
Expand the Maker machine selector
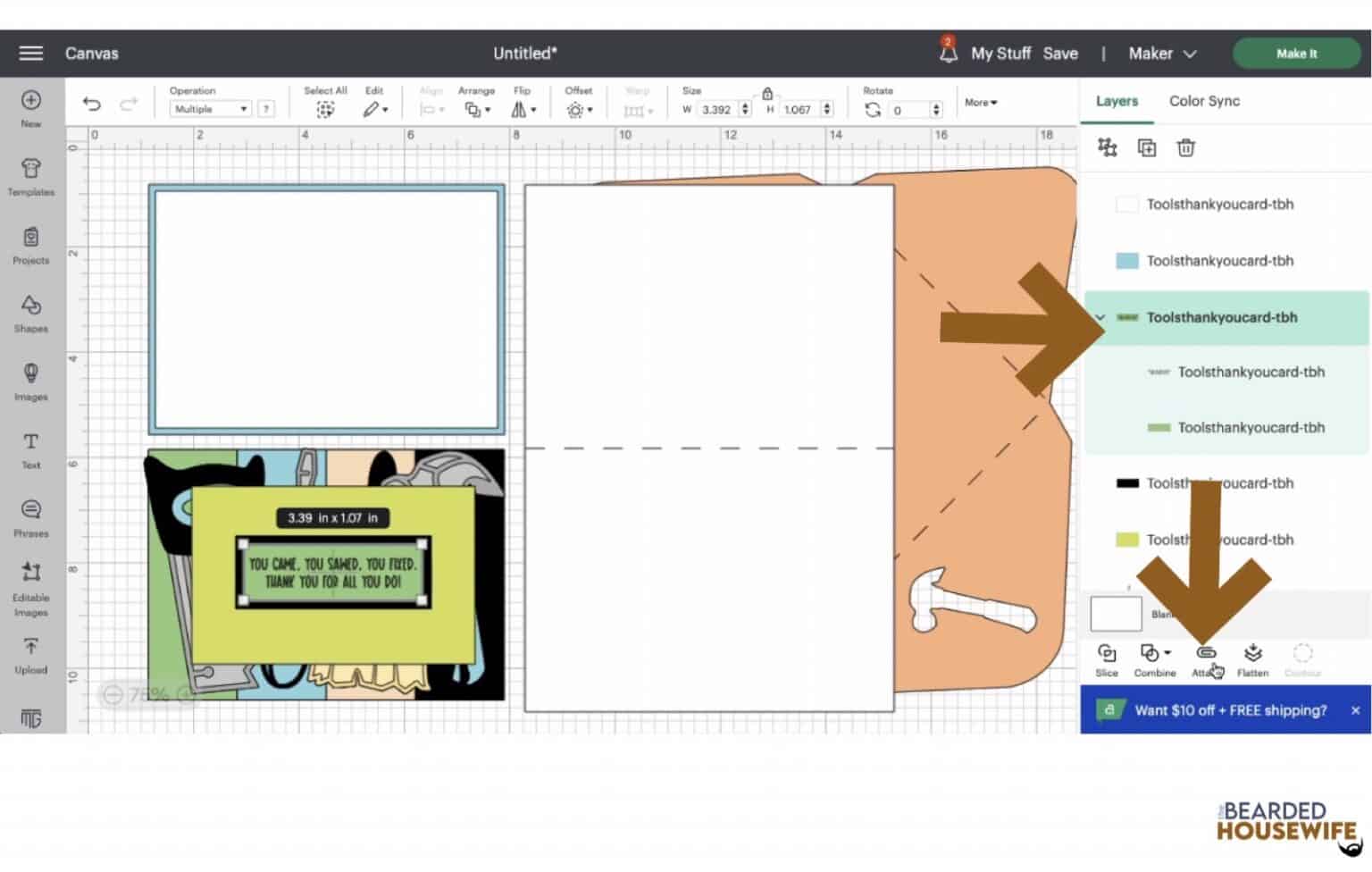(1162, 54)
